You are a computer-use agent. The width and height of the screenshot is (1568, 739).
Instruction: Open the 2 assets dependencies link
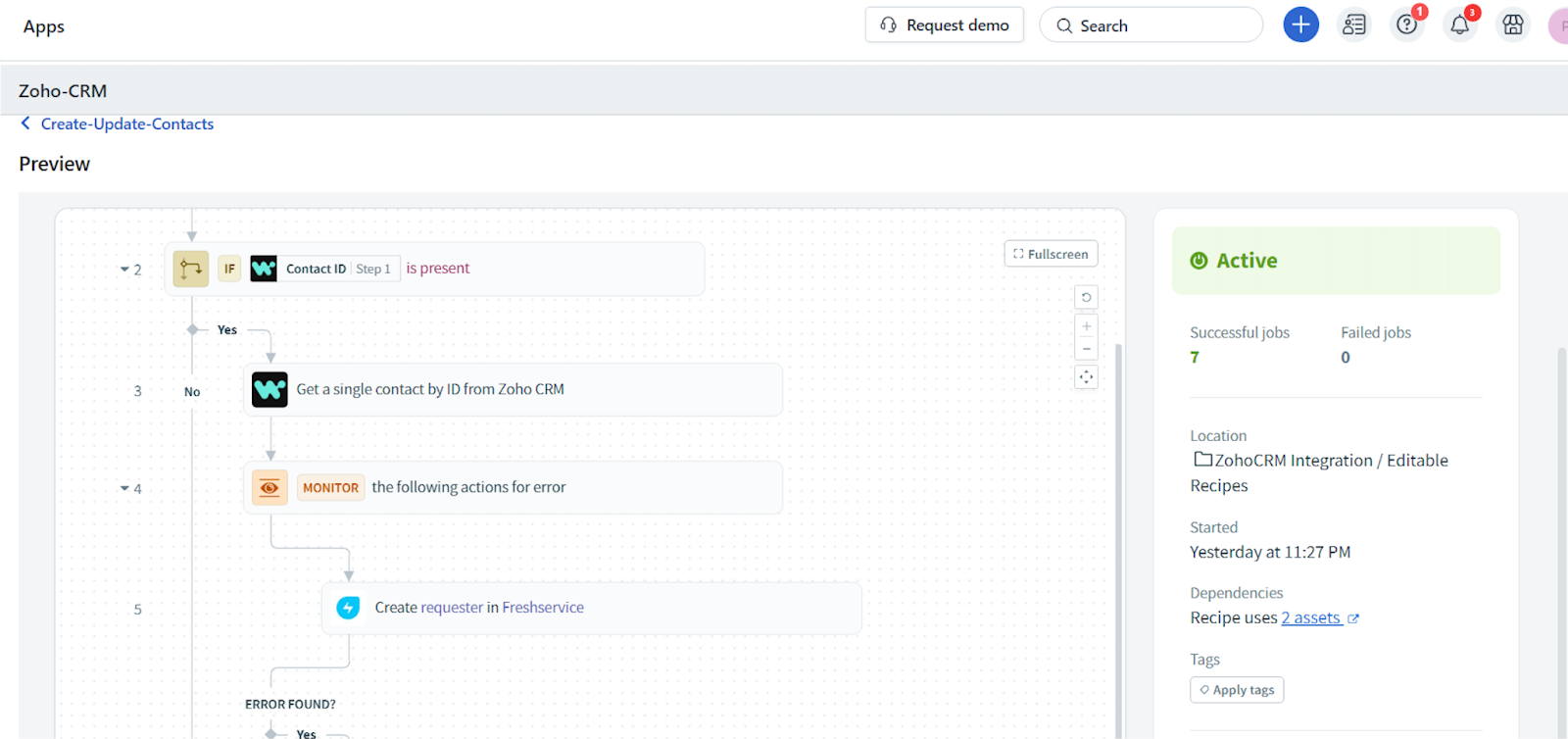1311,617
